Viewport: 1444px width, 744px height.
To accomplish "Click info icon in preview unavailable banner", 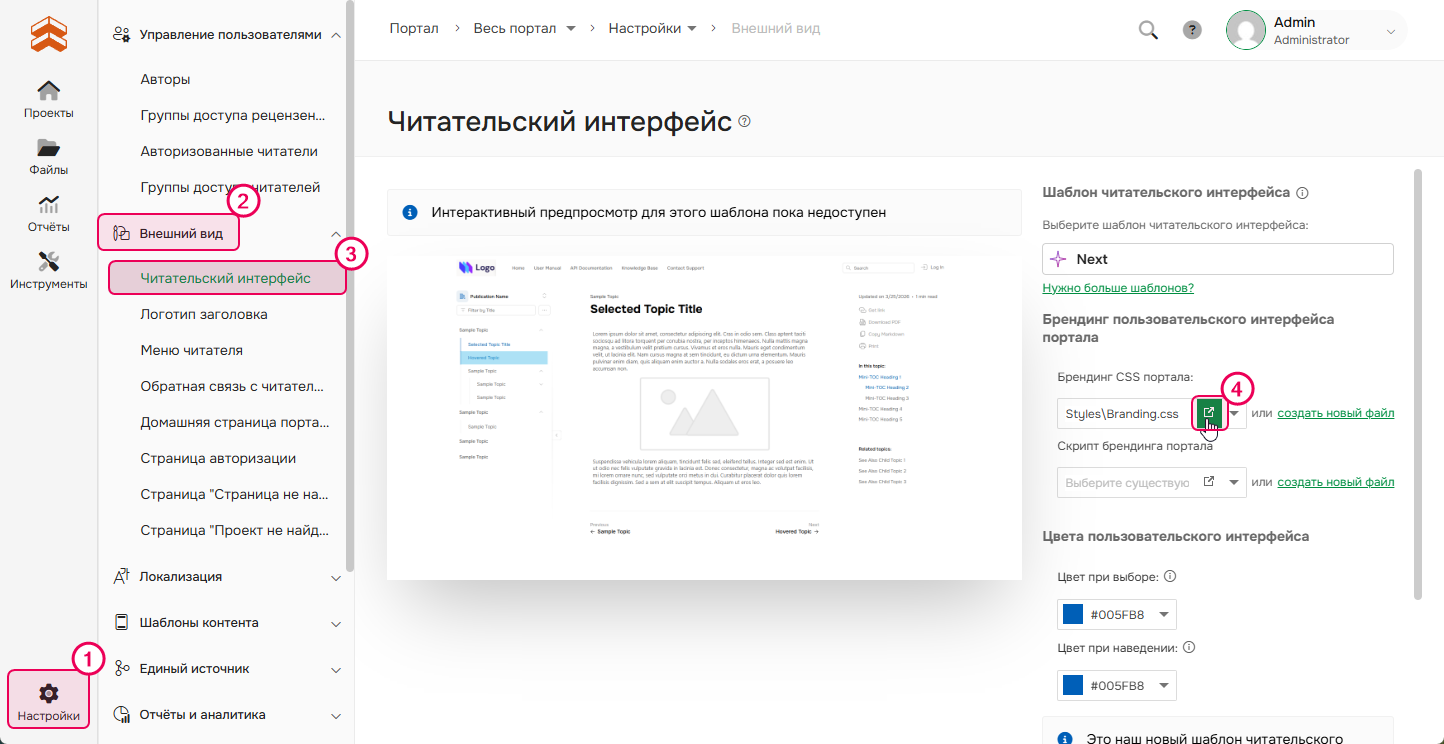I will pyautogui.click(x=409, y=212).
